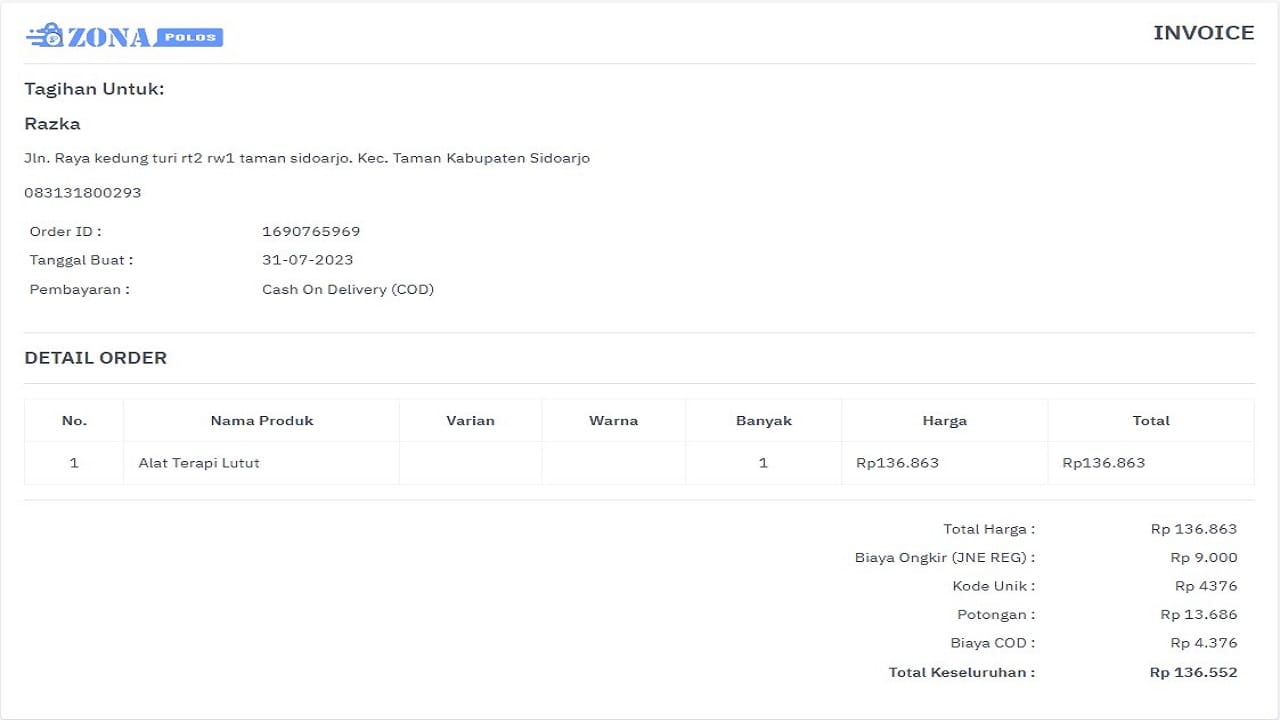Select the Alat Terapi Lutut product row

[x=199, y=463]
